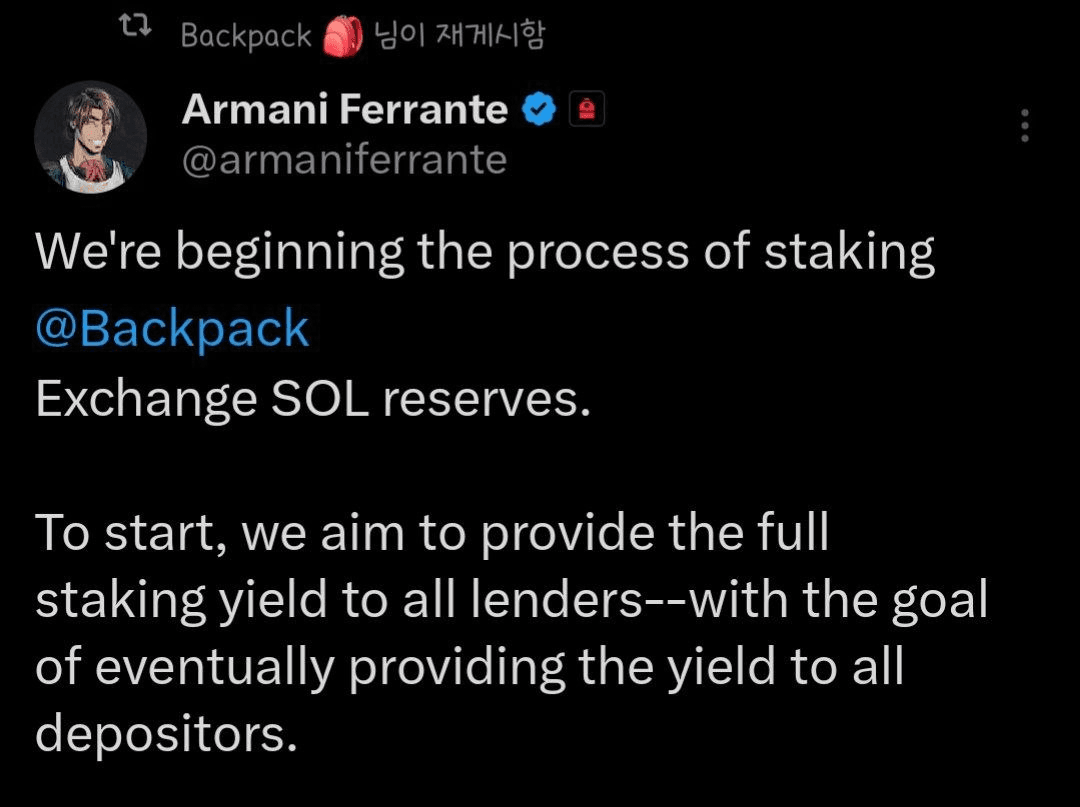Click the word "Exchange" in the post
This screenshot has height=807, width=1080.
coord(146,401)
